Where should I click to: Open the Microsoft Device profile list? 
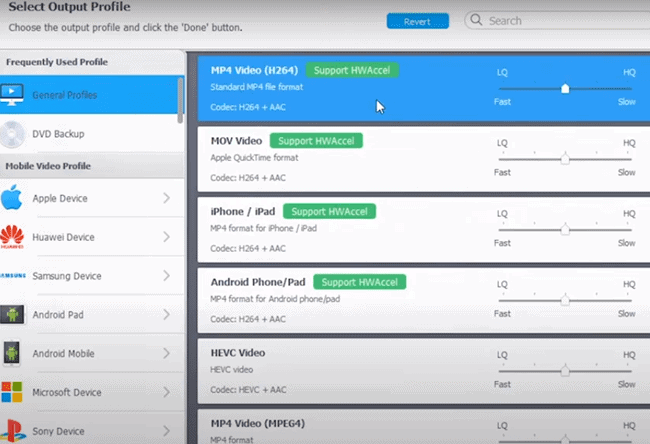[x=92, y=392]
